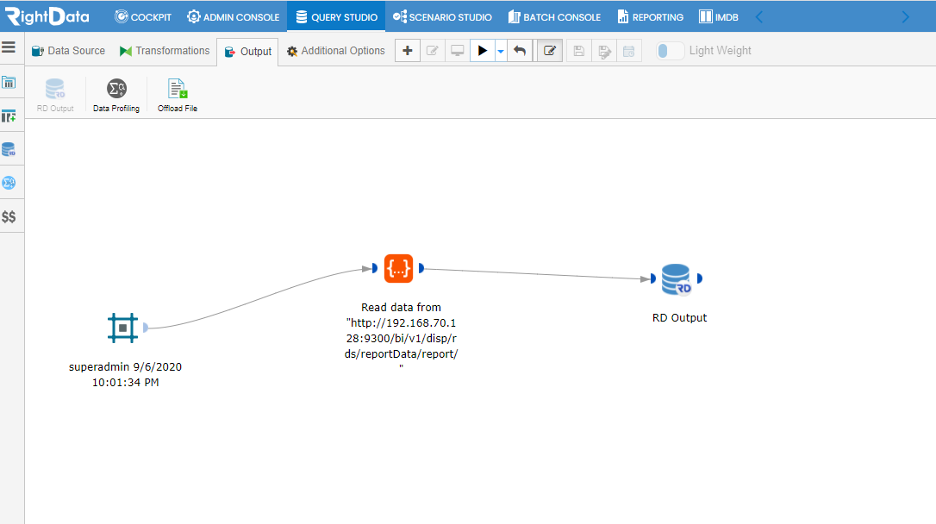Click the add plus toolbar button

(x=408, y=51)
